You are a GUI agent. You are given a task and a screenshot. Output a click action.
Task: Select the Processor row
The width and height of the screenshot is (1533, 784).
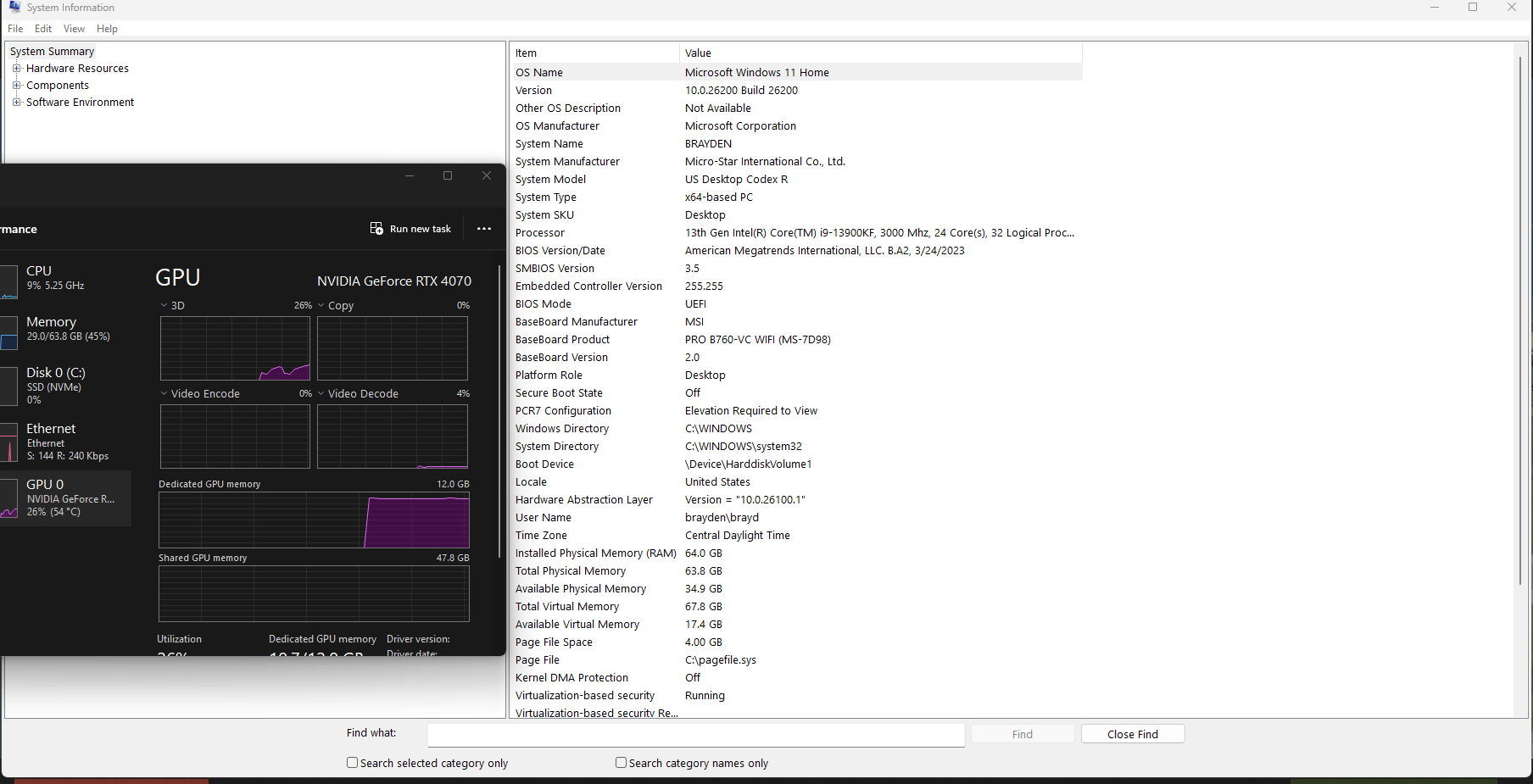click(796, 233)
